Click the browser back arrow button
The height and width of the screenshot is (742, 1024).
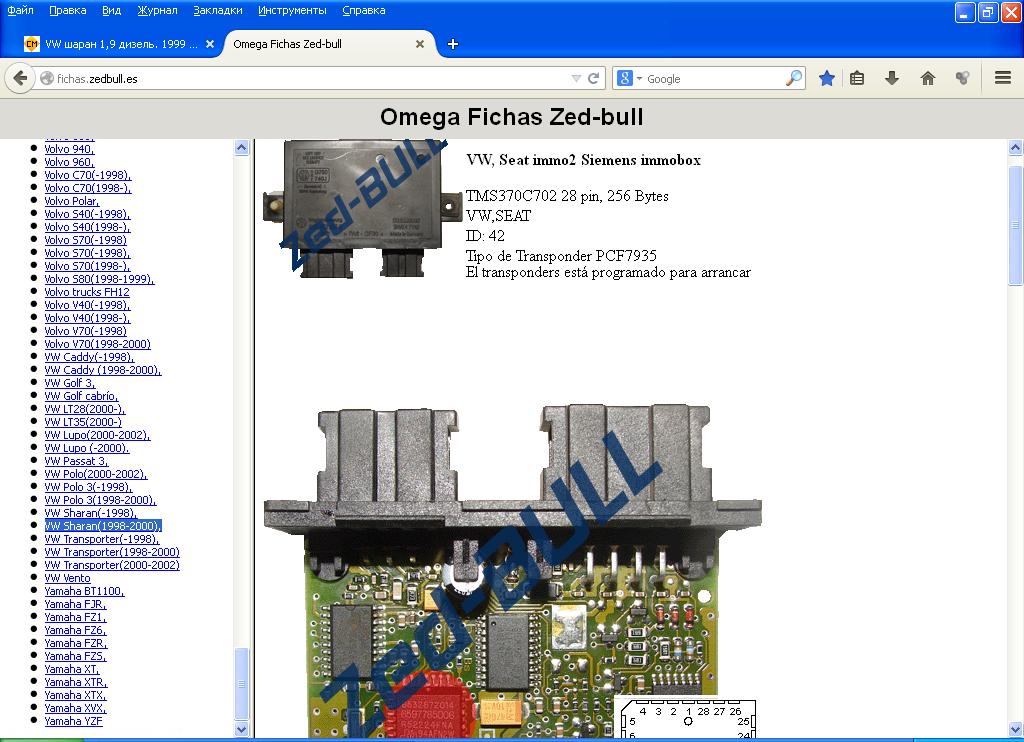point(21,78)
